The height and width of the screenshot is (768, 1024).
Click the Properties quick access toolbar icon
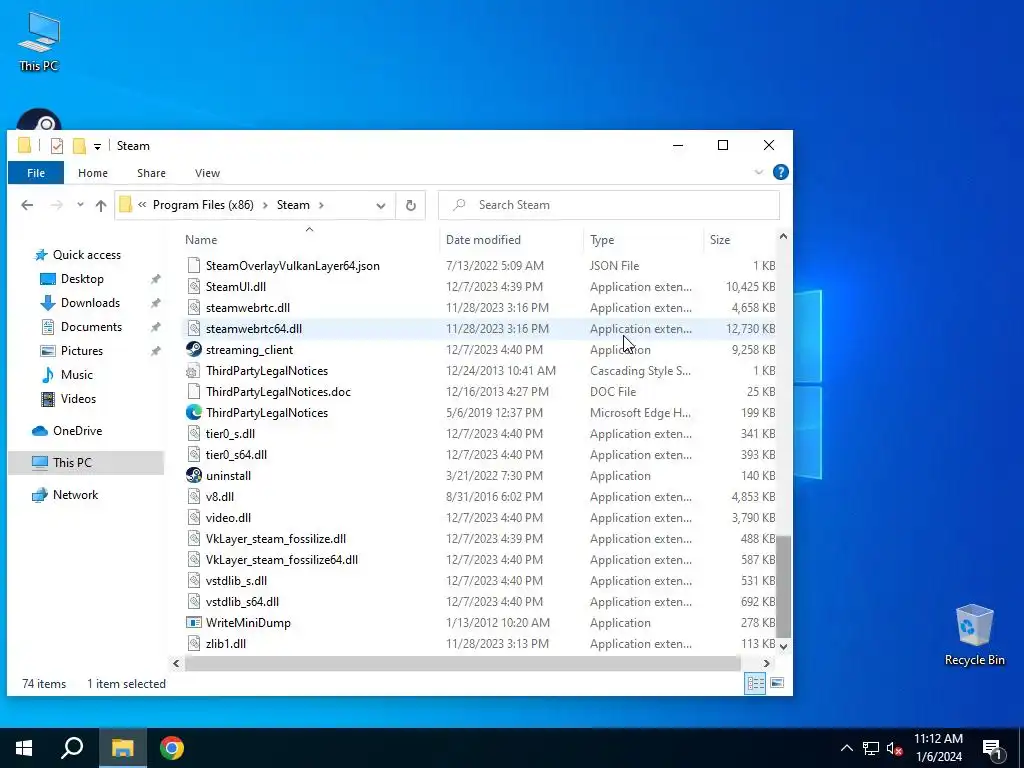pyautogui.click(x=57, y=146)
